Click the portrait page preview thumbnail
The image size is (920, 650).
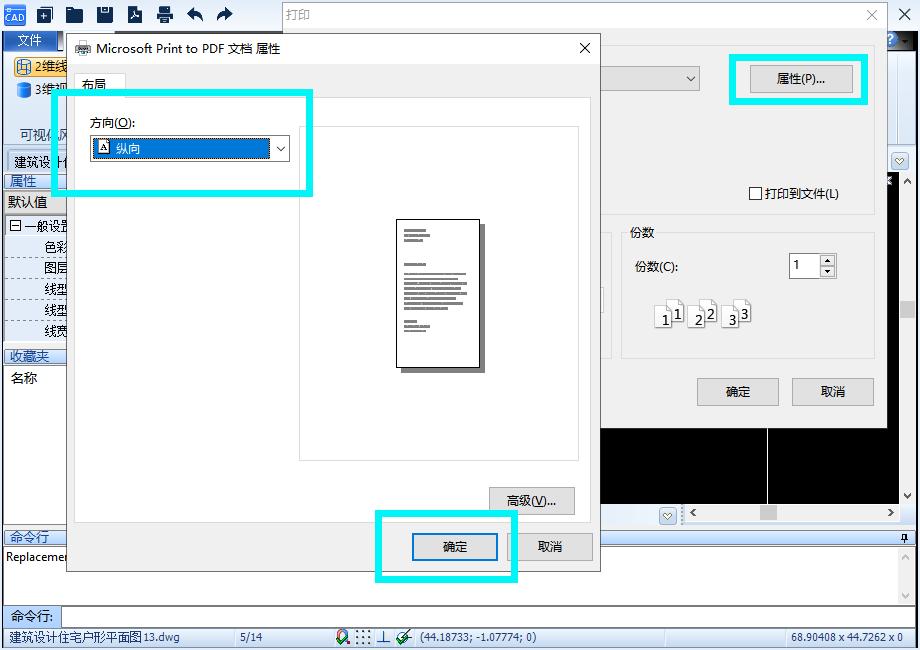tap(438, 294)
